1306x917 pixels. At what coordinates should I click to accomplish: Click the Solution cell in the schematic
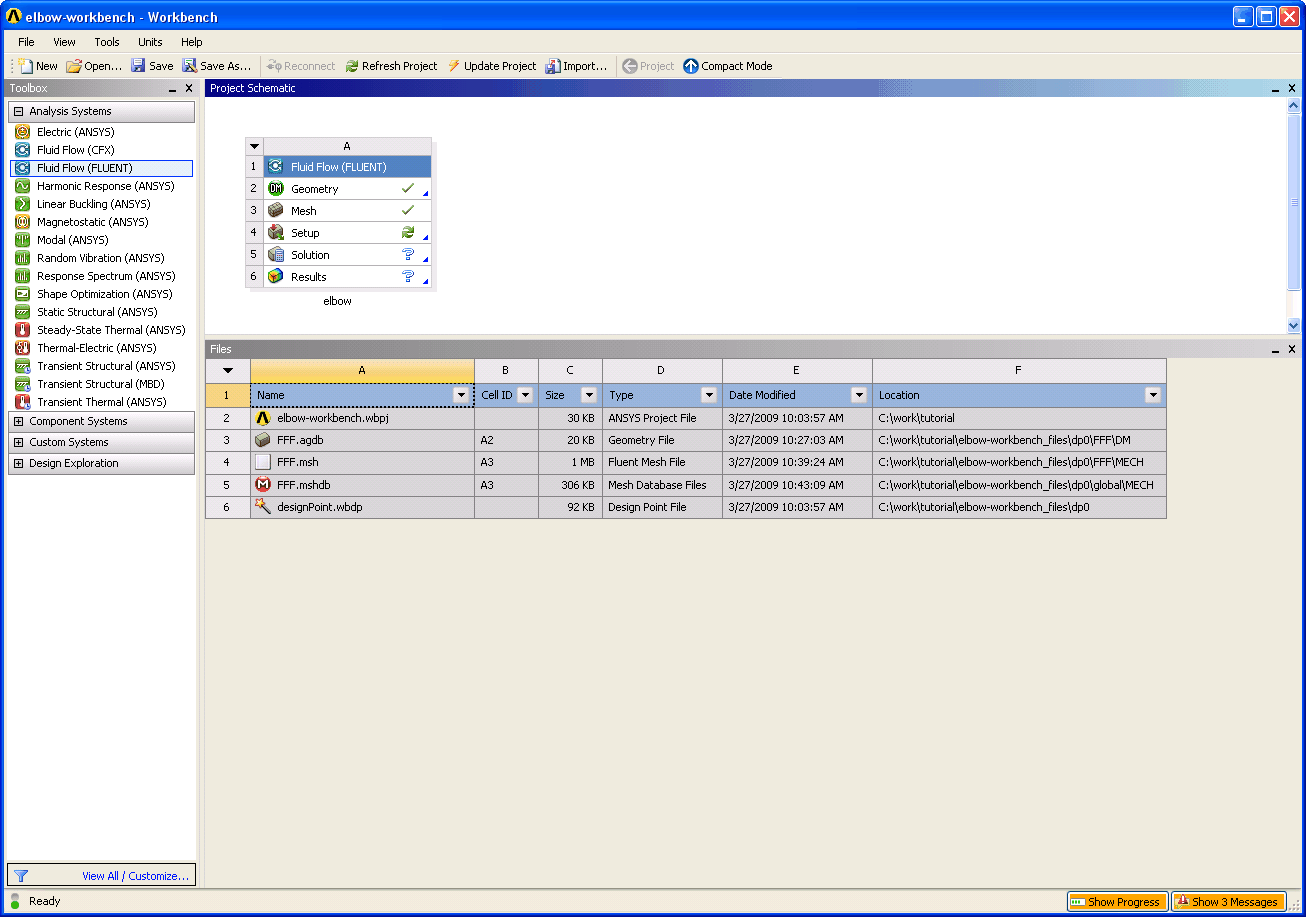pos(347,255)
